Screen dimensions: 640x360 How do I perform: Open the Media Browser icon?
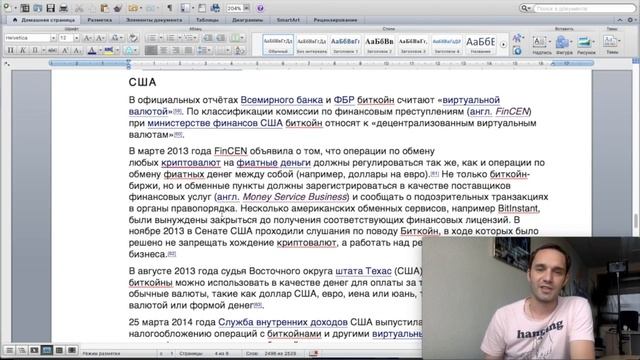pos(215,8)
